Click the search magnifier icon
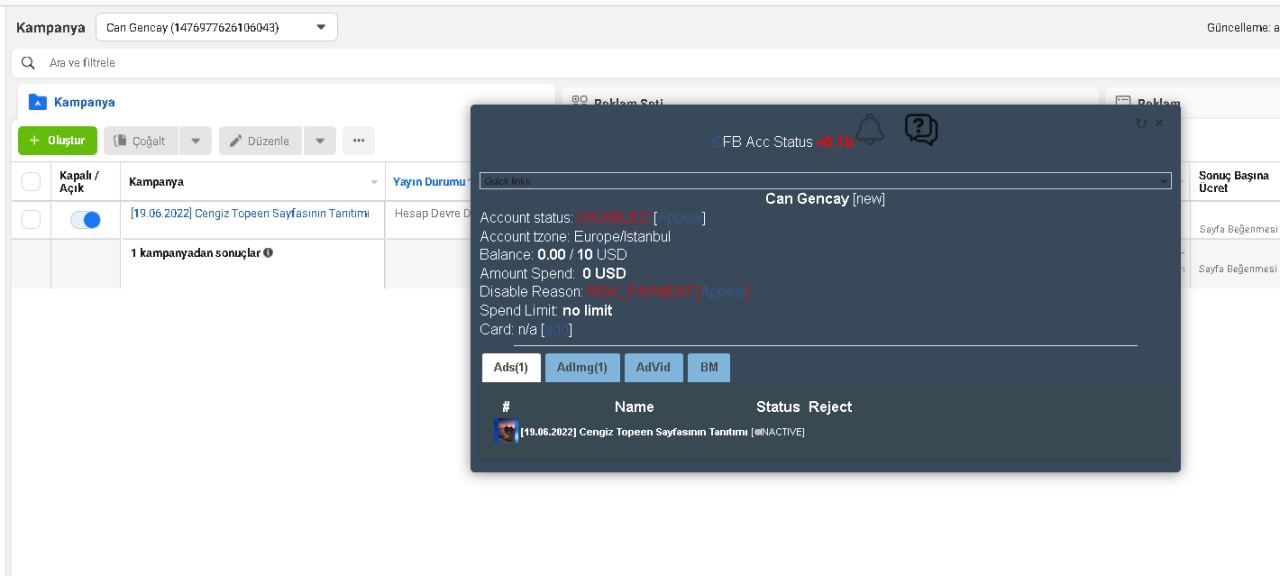The image size is (1280, 576). (28, 63)
